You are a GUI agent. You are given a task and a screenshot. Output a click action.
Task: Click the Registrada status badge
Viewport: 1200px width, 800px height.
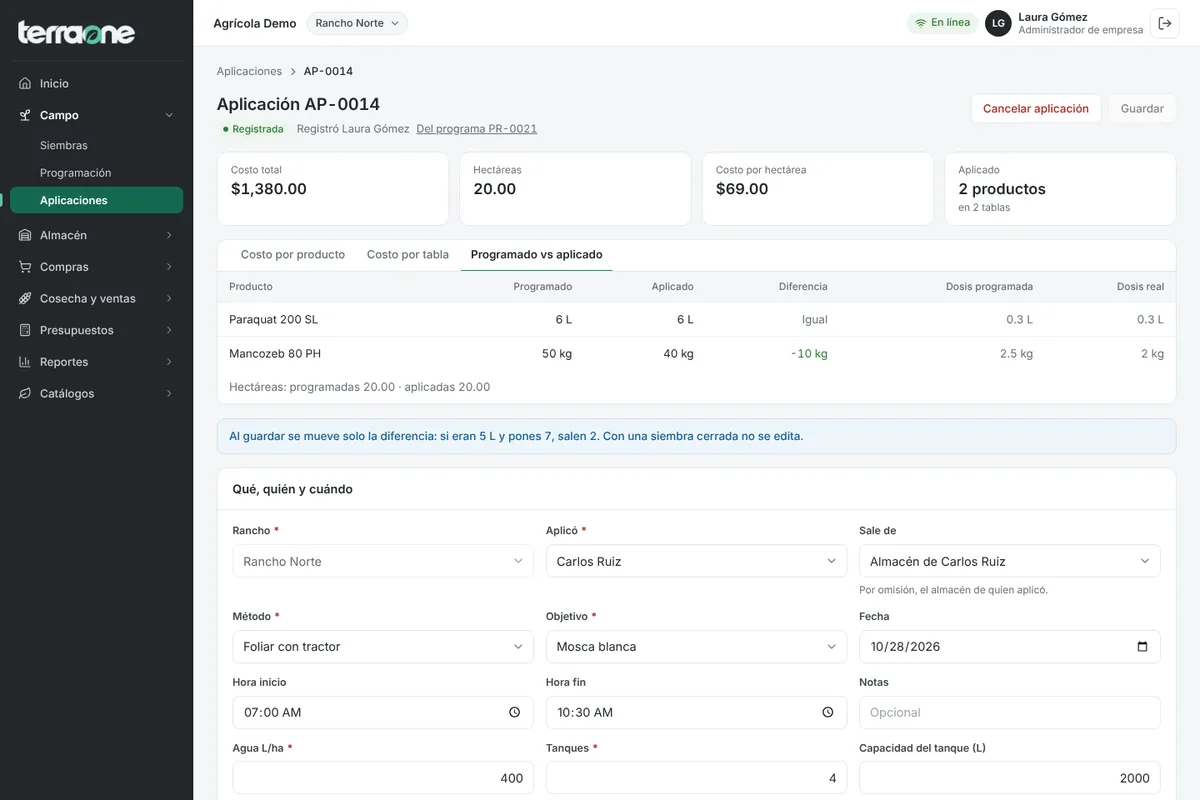click(253, 129)
